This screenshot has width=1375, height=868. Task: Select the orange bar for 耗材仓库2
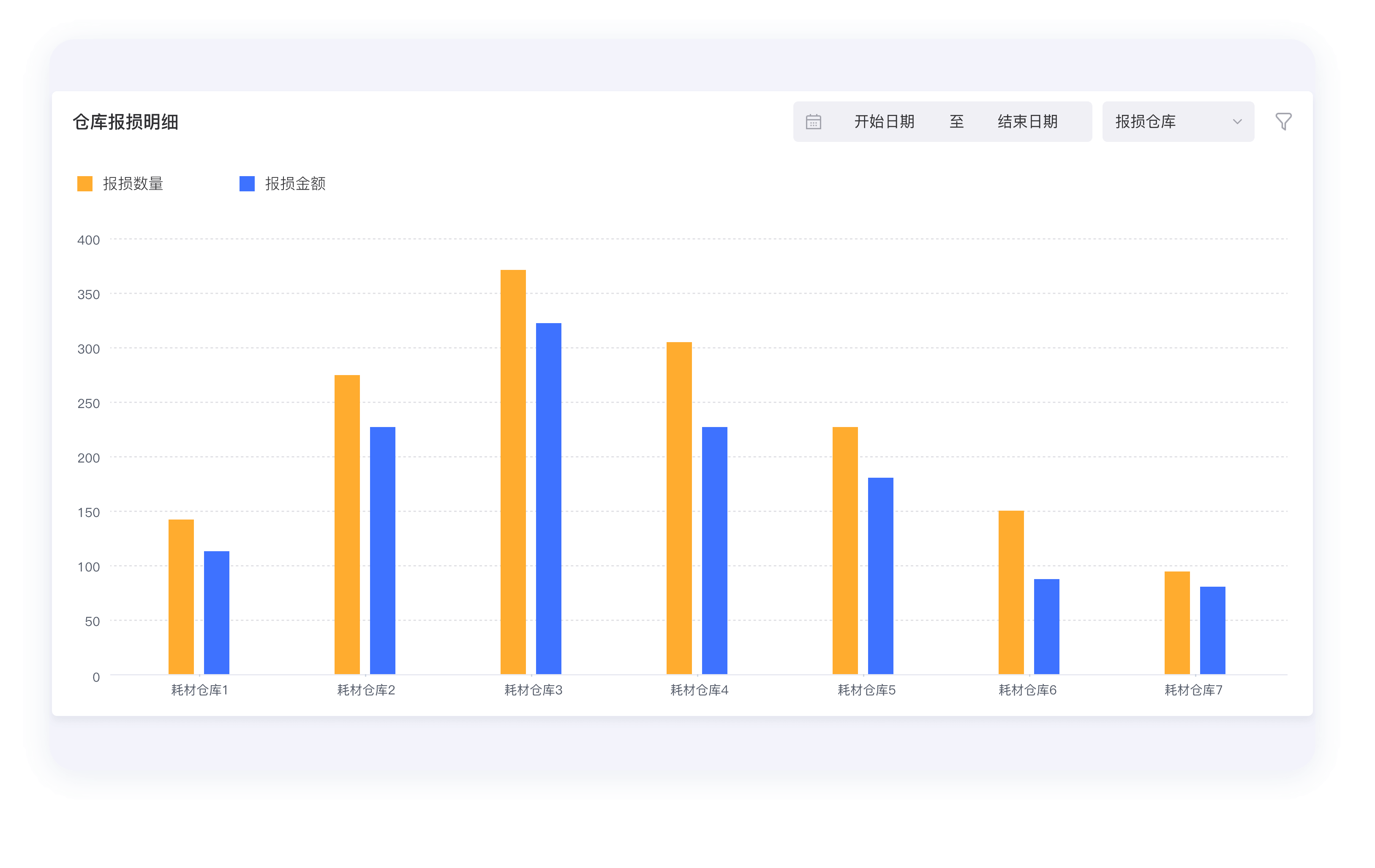(x=347, y=524)
